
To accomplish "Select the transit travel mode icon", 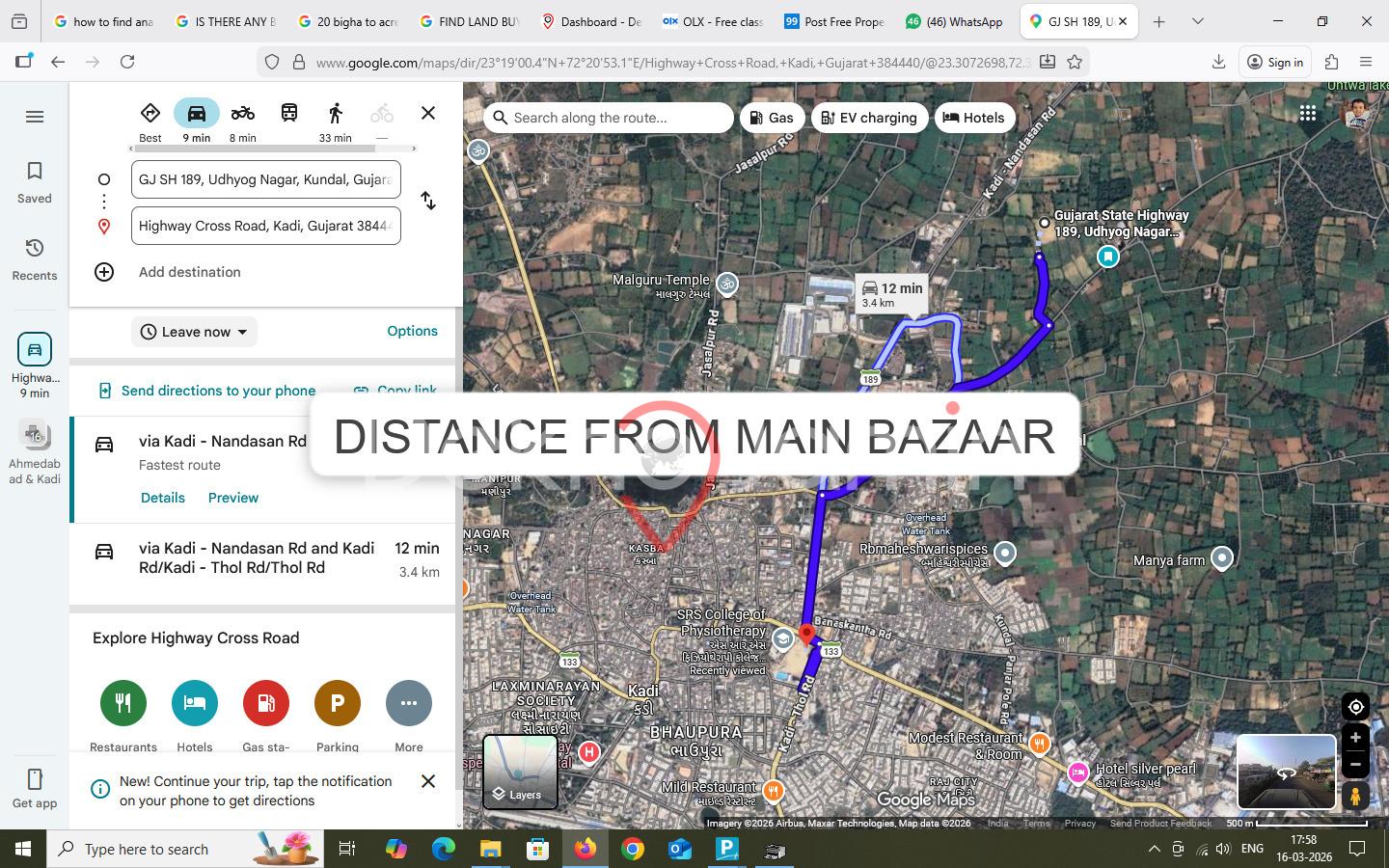I will coord(288,114).
